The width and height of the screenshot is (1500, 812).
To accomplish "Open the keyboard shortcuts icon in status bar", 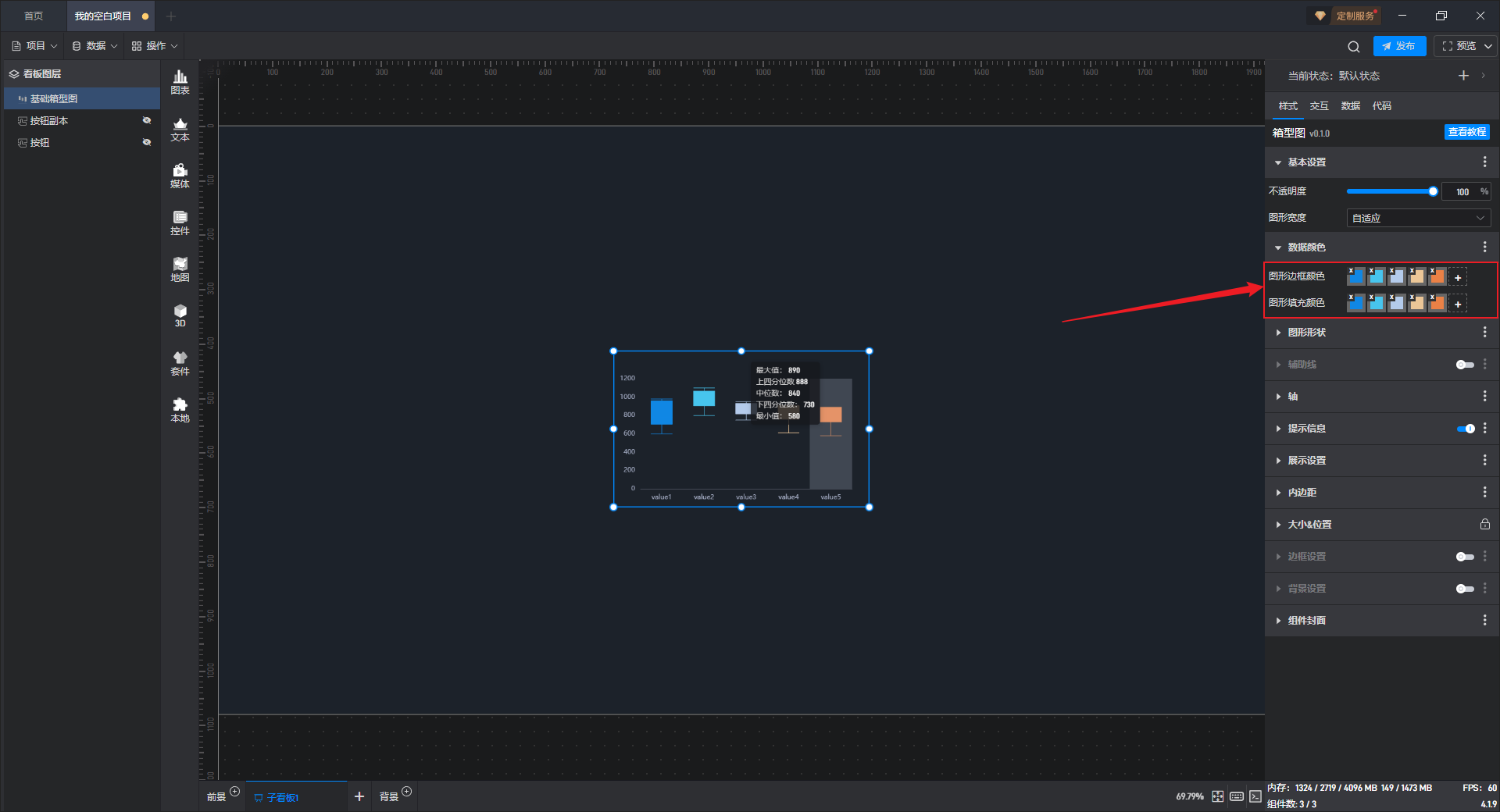I will coord(1237,796).
